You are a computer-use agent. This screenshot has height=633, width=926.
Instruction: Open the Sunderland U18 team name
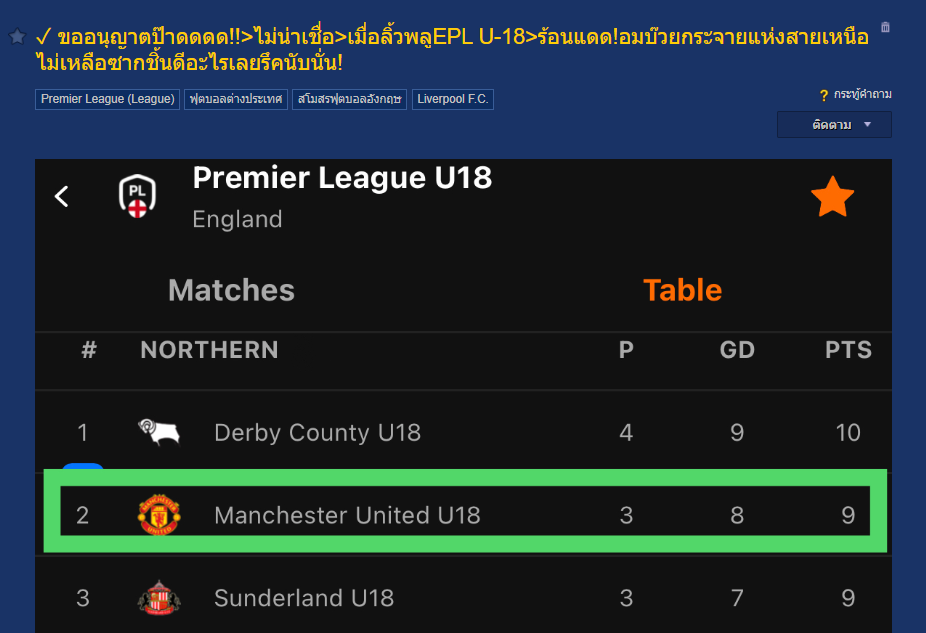pyautogui.click(x=304, y=598)
